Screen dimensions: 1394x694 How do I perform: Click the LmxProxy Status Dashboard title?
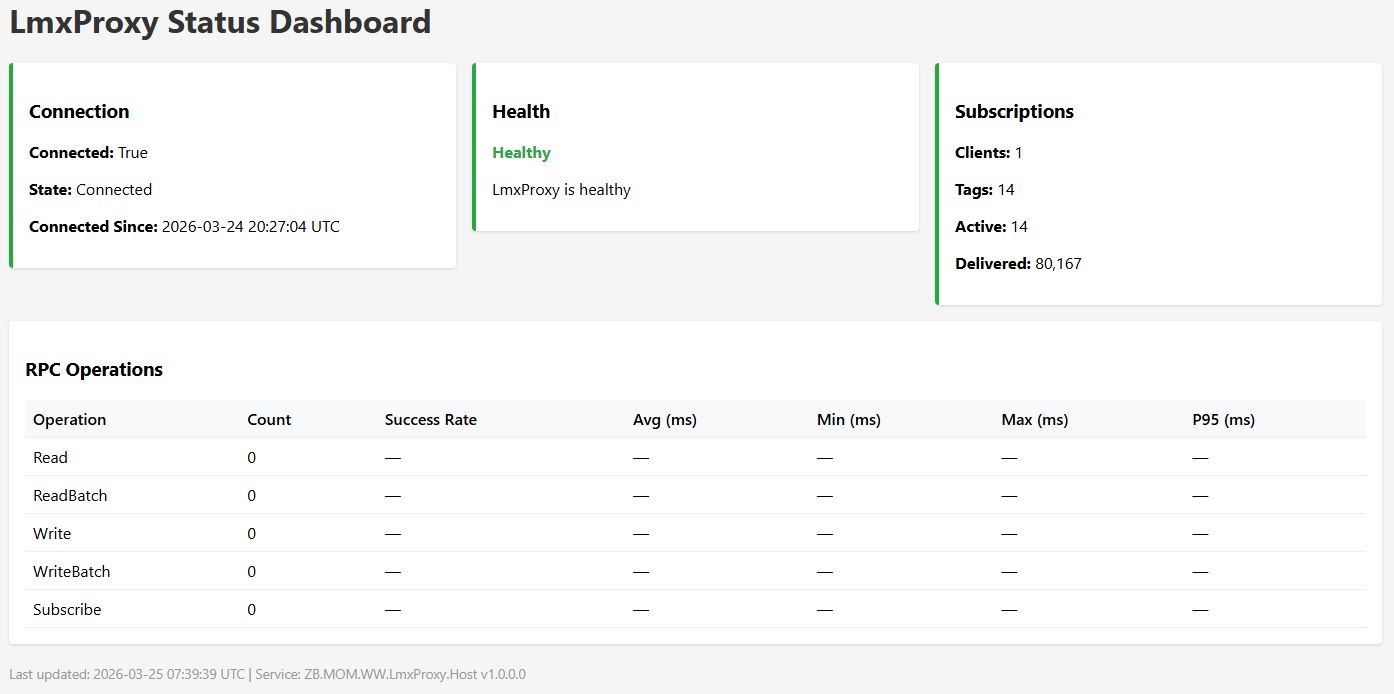coord(220,22)
